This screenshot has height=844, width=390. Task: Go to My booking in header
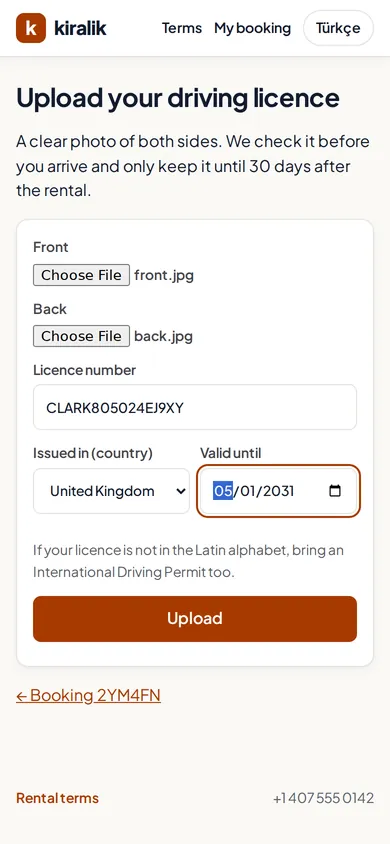click(252, 28)
